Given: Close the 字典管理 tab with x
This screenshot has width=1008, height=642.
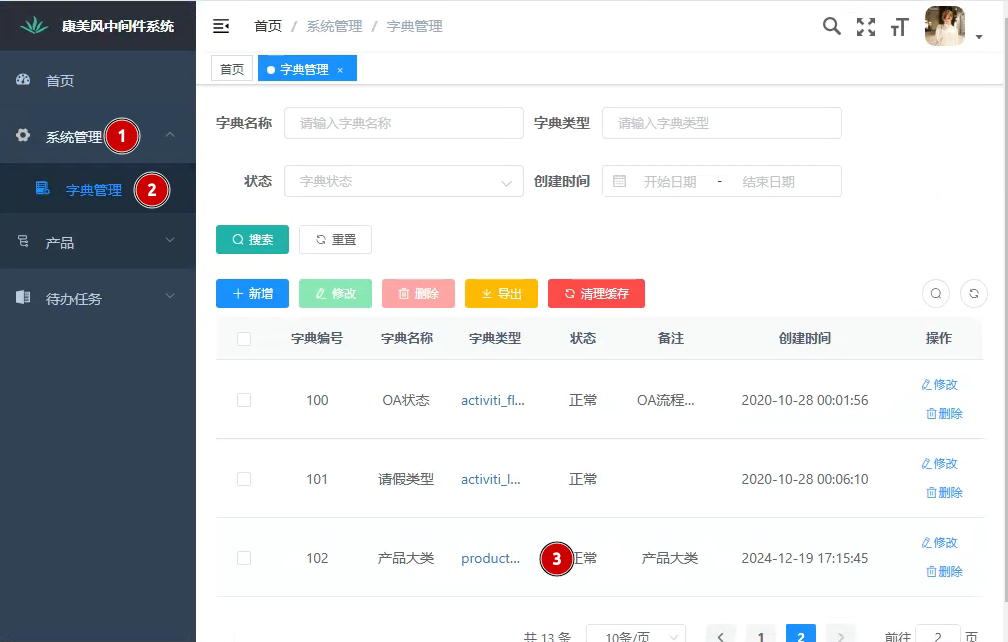Looking at the screenshot, I should (340, 70).
